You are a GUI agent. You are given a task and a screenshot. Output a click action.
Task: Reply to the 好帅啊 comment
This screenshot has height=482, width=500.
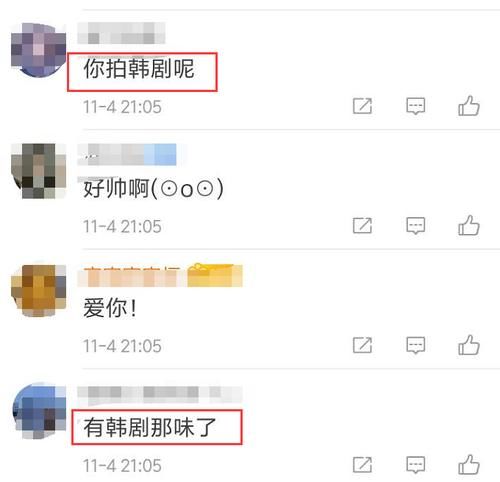pos(416,226)
